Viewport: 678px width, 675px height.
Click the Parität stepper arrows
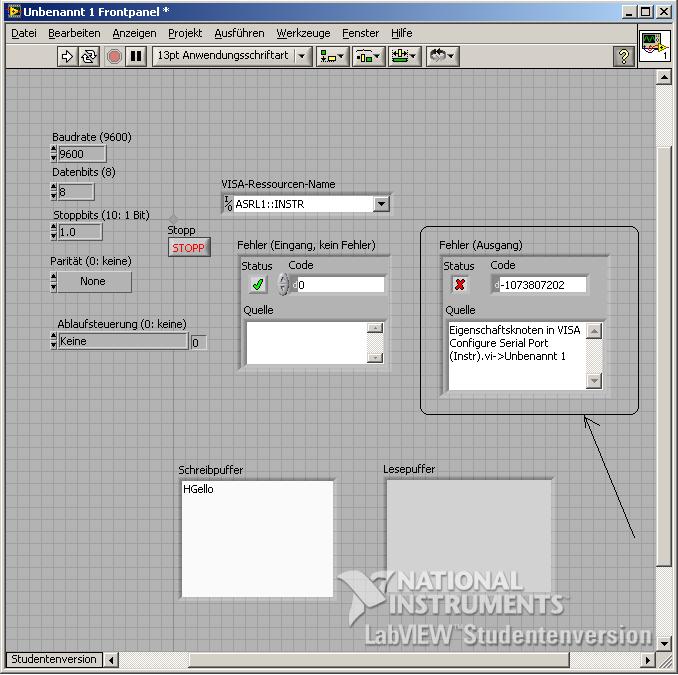[x=54, y=282]
